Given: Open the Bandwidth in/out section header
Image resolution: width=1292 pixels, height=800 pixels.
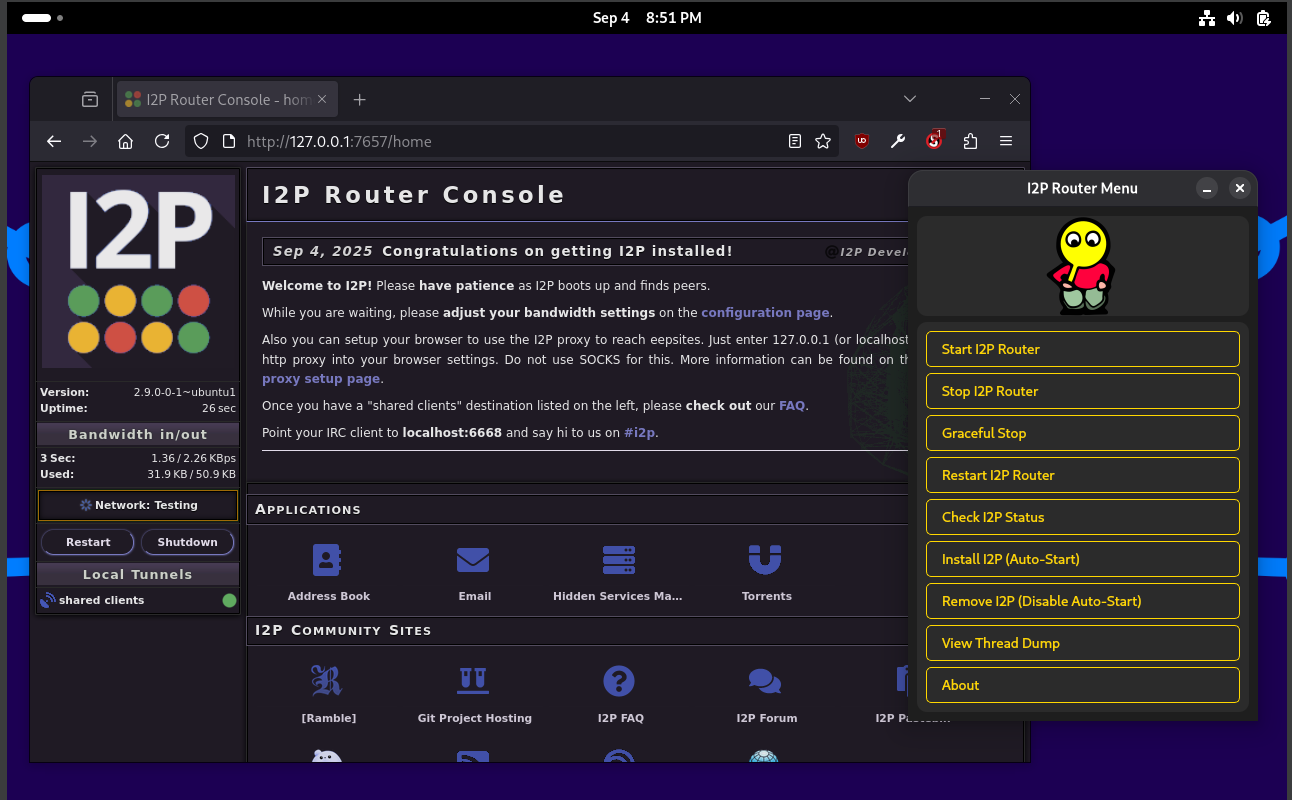Looking at the screenshot, I should click(x=138, y=434).
